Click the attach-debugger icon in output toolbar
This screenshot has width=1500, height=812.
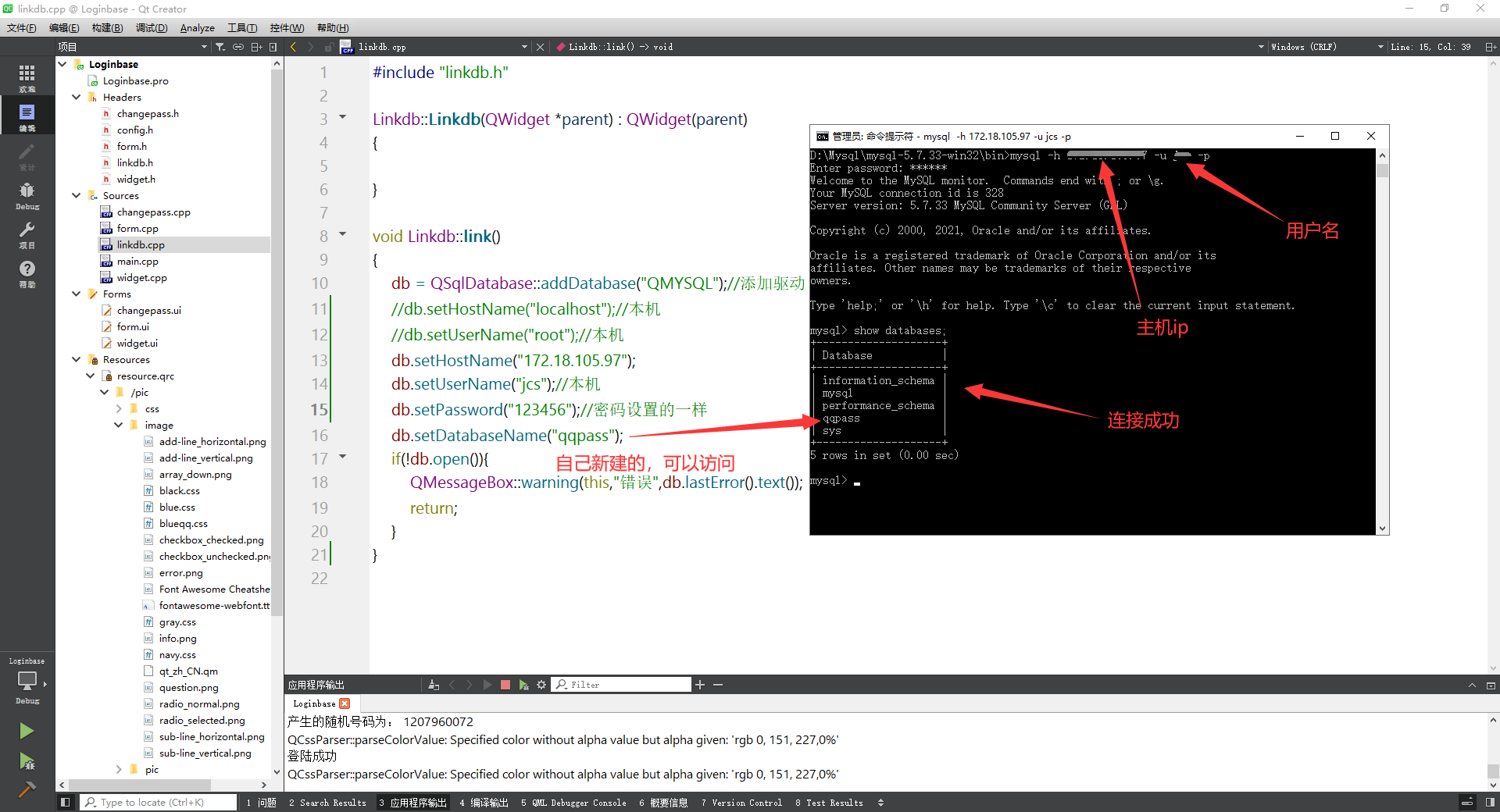click(x=523, y=685)
